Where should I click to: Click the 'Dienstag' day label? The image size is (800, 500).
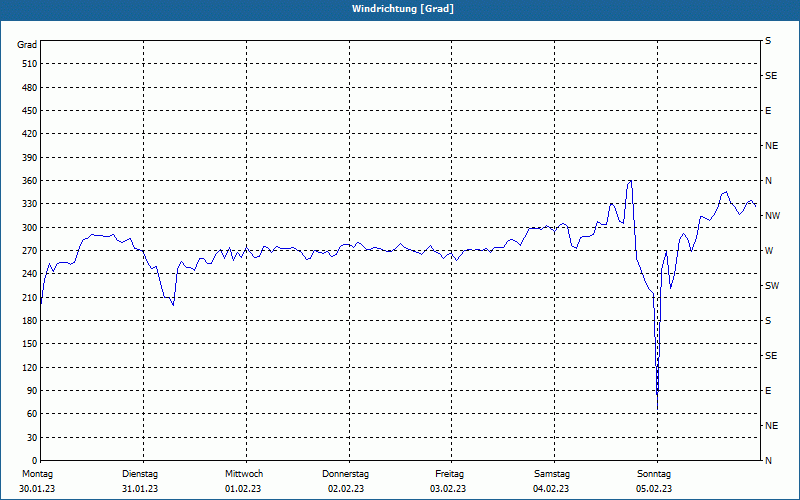click(x=140, y=474)
